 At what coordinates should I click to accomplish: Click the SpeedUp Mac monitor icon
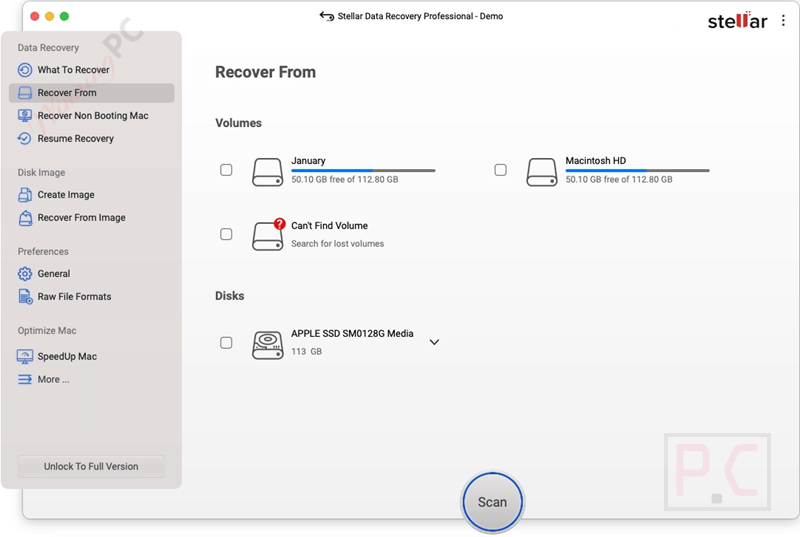click(24, 356)
